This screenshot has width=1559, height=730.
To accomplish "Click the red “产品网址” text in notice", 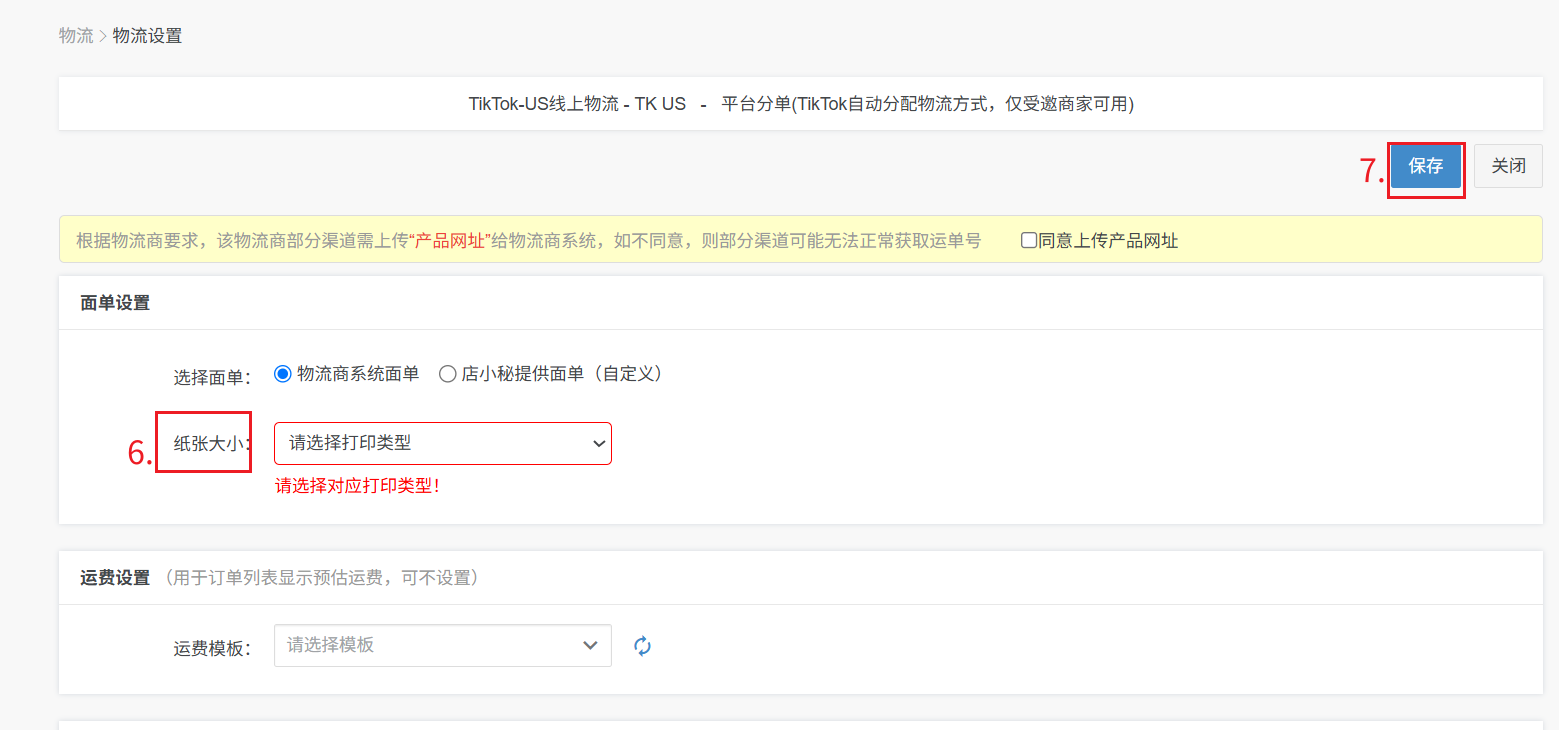I will (x=451, y=240).
